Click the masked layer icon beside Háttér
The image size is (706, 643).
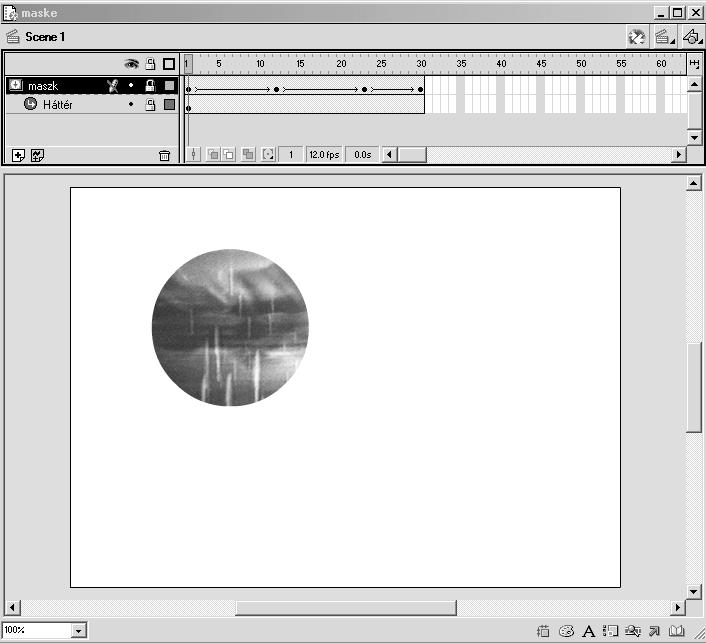tap(30, 104)
